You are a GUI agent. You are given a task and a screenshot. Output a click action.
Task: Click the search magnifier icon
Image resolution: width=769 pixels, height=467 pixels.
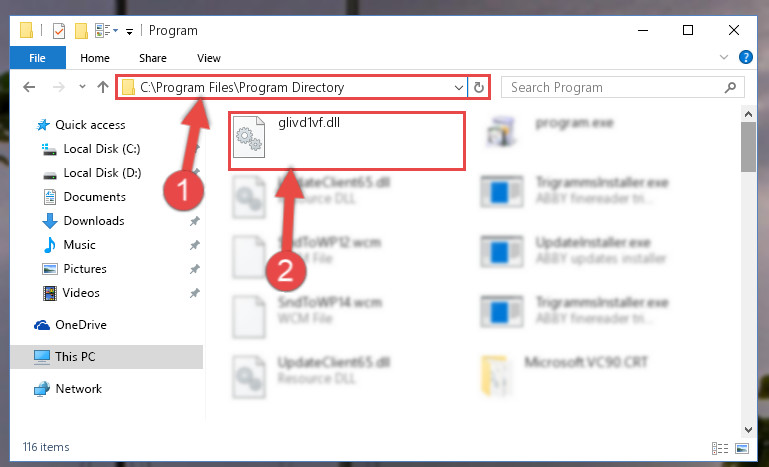pyautogui.click(x=730, y=87)
